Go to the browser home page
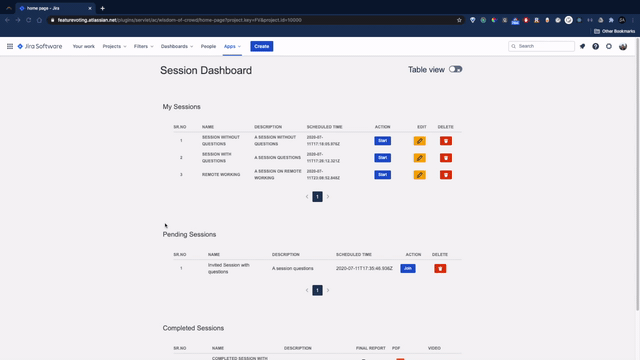The image size is (640, 360). point(39,20)
